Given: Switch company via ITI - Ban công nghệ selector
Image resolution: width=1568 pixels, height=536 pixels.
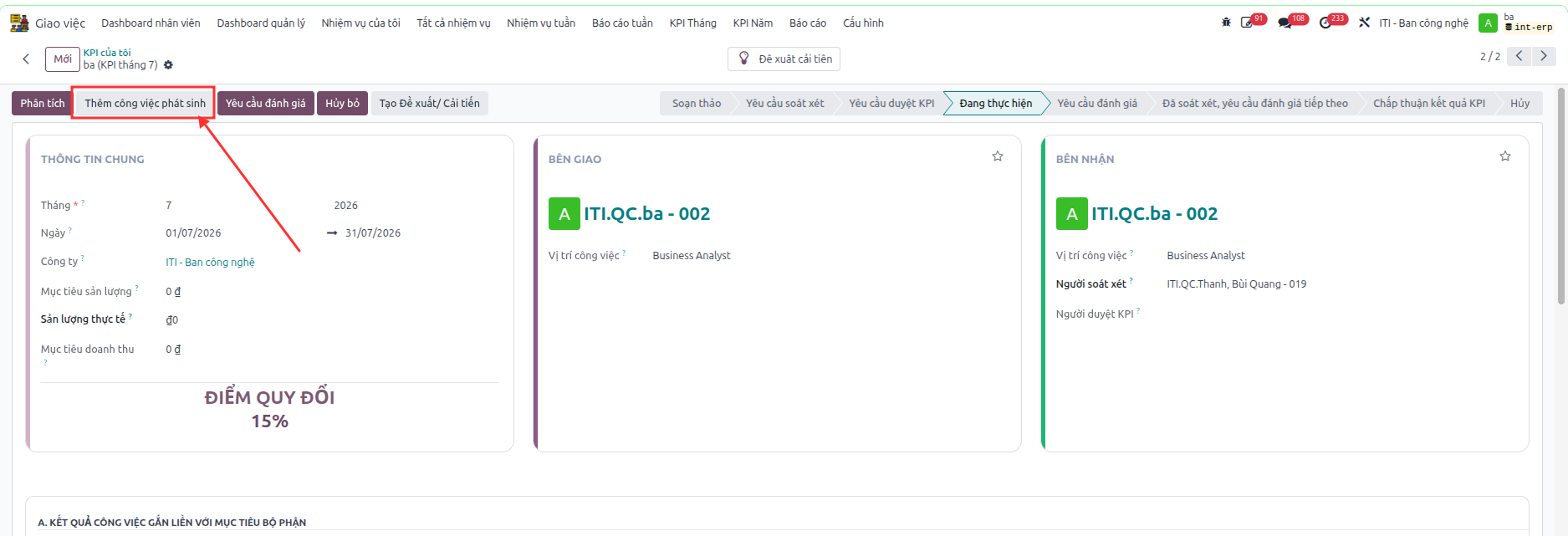Looking at the screenshot, I should pyautogui.click(x=1423, y=23).
